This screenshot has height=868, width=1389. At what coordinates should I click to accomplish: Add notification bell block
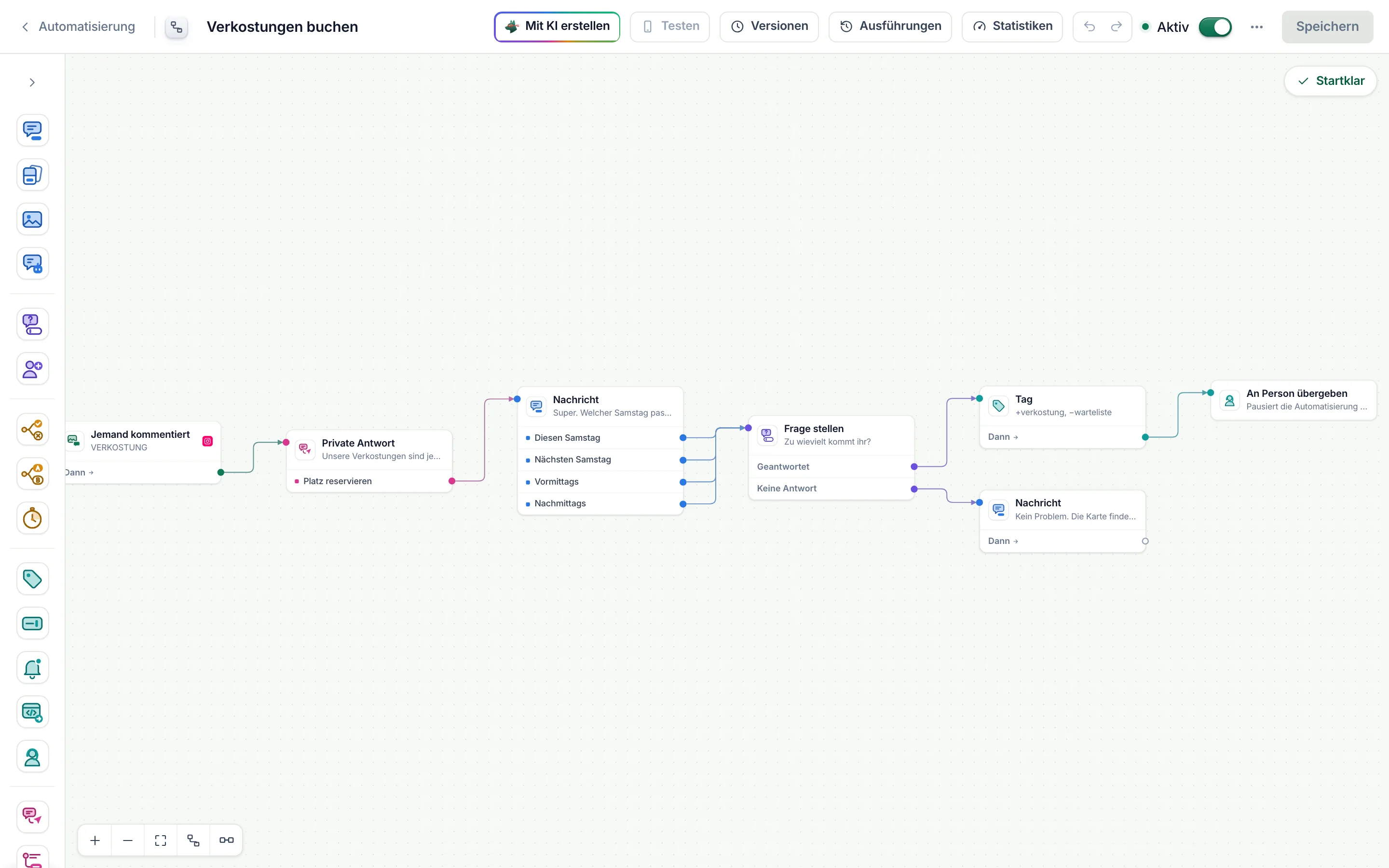point(33,668)
